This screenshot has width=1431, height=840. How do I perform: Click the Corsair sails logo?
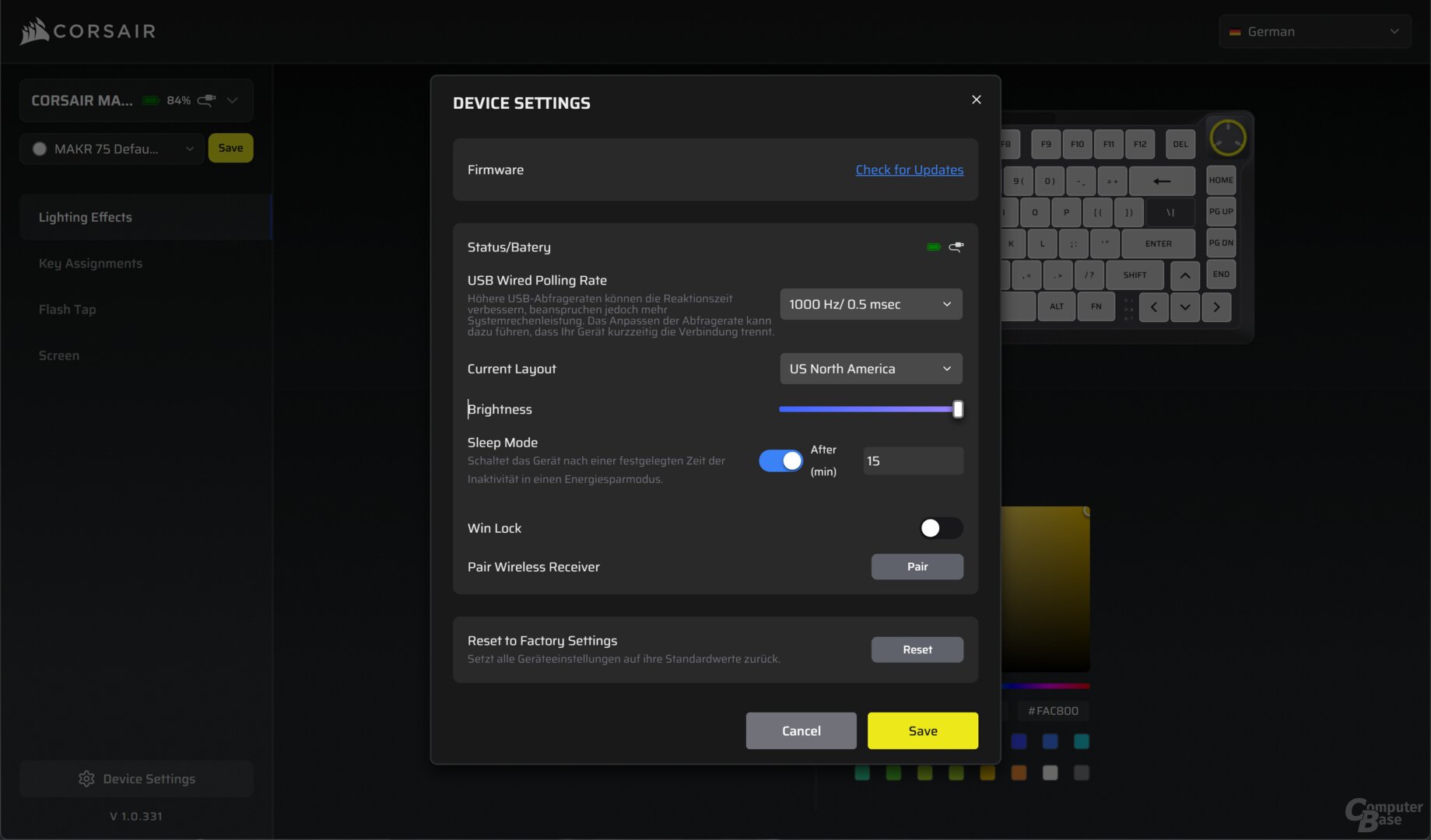point(34,31)
